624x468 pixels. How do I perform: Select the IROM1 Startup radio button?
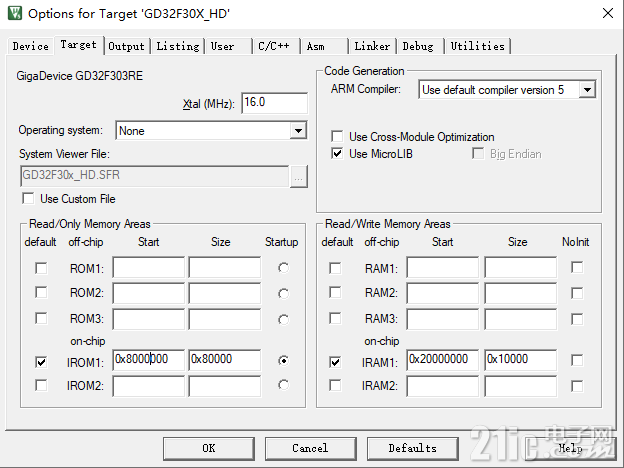(x=283, y=361)
